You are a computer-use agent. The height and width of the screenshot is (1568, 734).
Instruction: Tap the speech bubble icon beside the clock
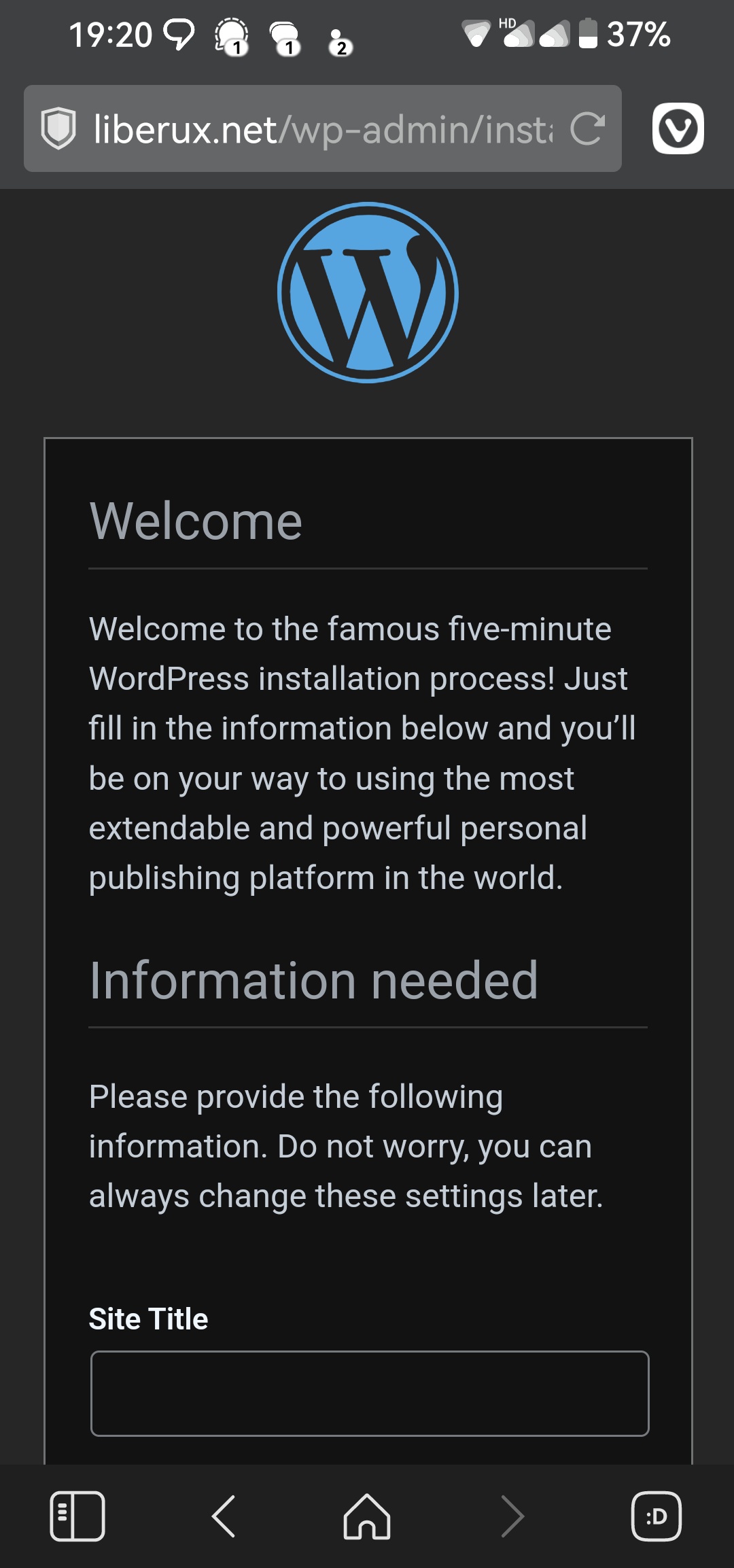pyautogui.click(x=179, y=34)
